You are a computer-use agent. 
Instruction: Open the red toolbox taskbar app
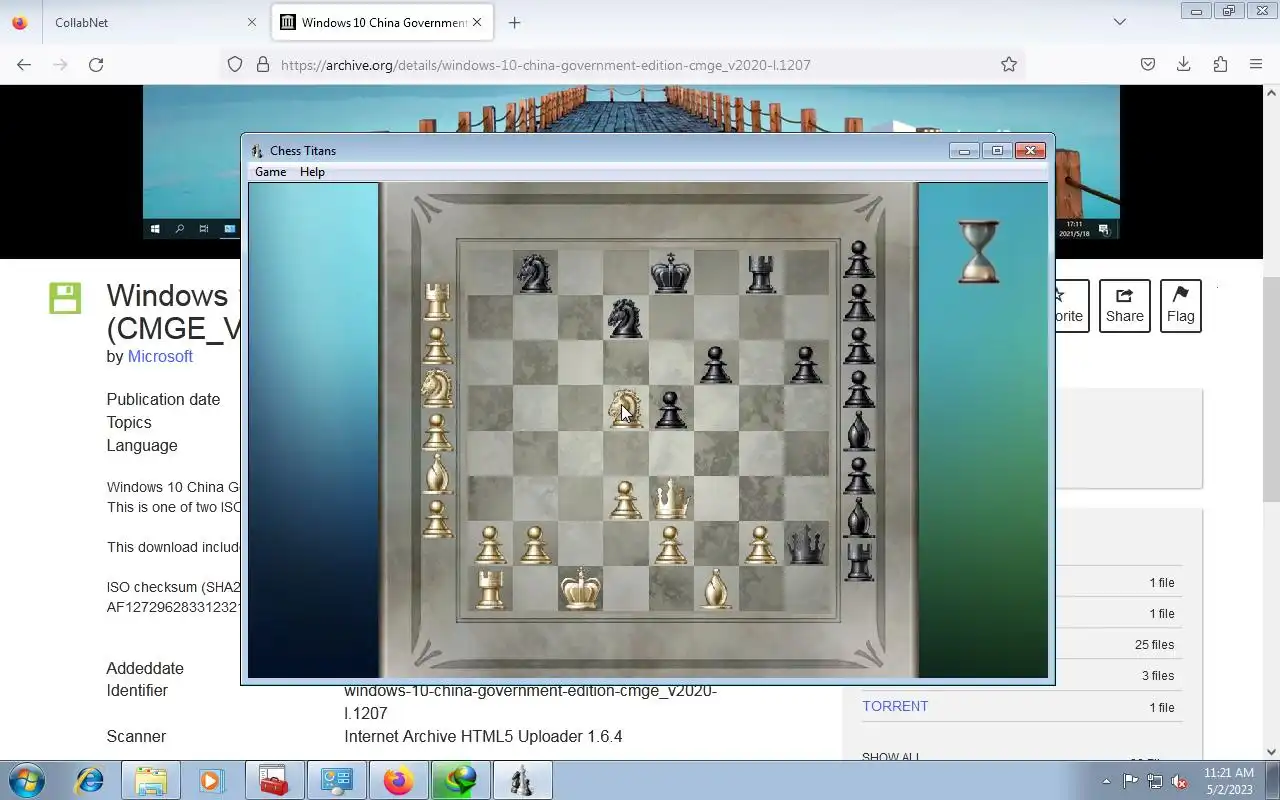[273, 780]
